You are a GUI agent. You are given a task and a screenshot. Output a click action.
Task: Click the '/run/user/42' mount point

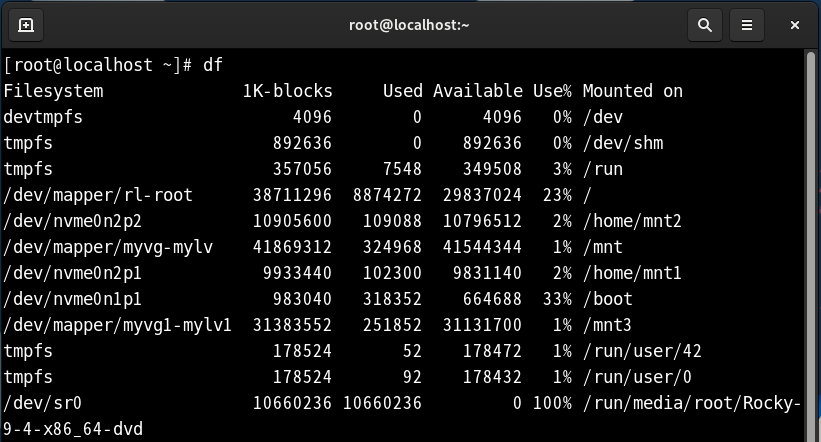[x=642, y=351]
